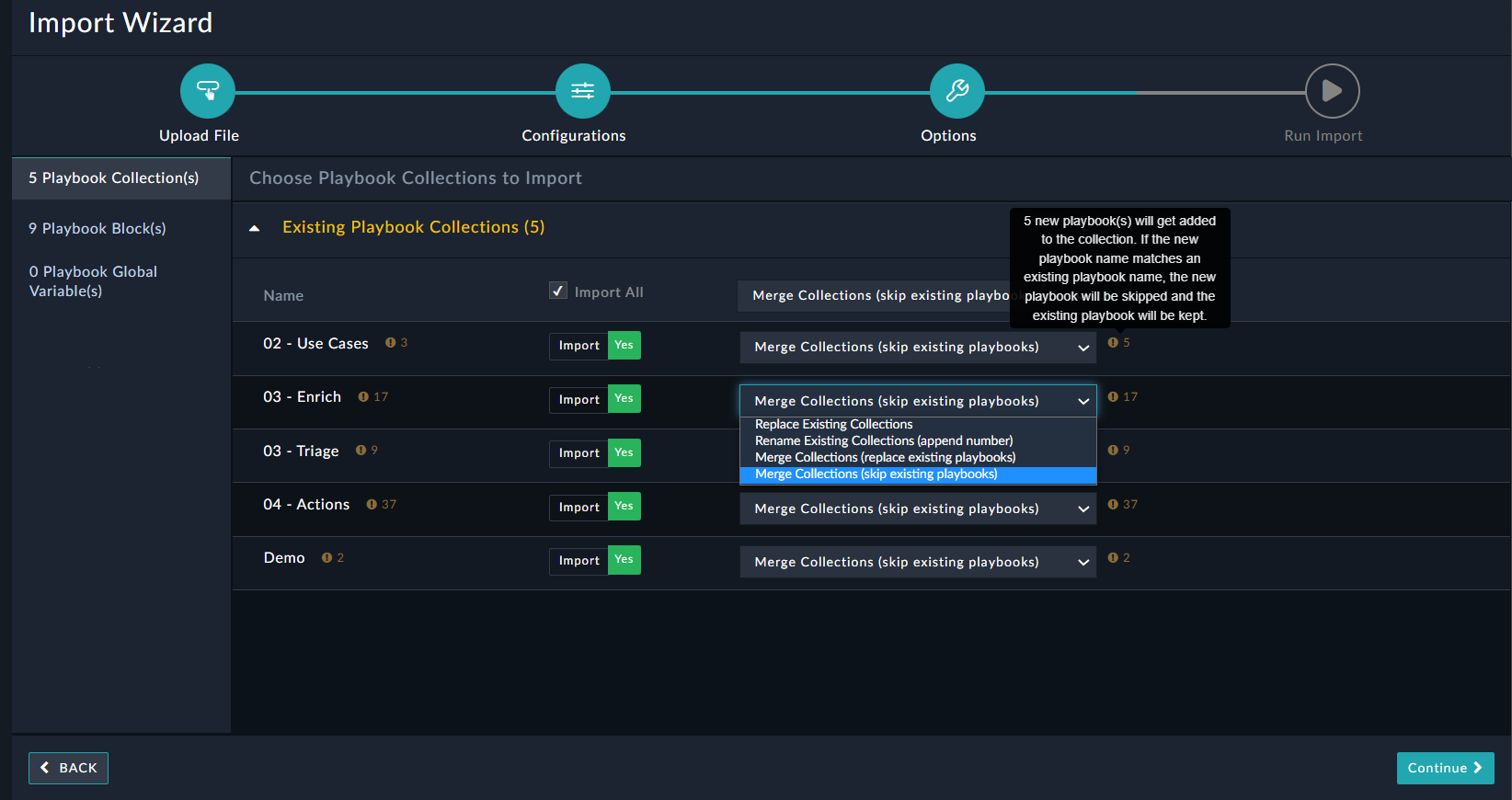Click the 04 - Actions collection name
1512x800 pixels.
tap(306, 505)
